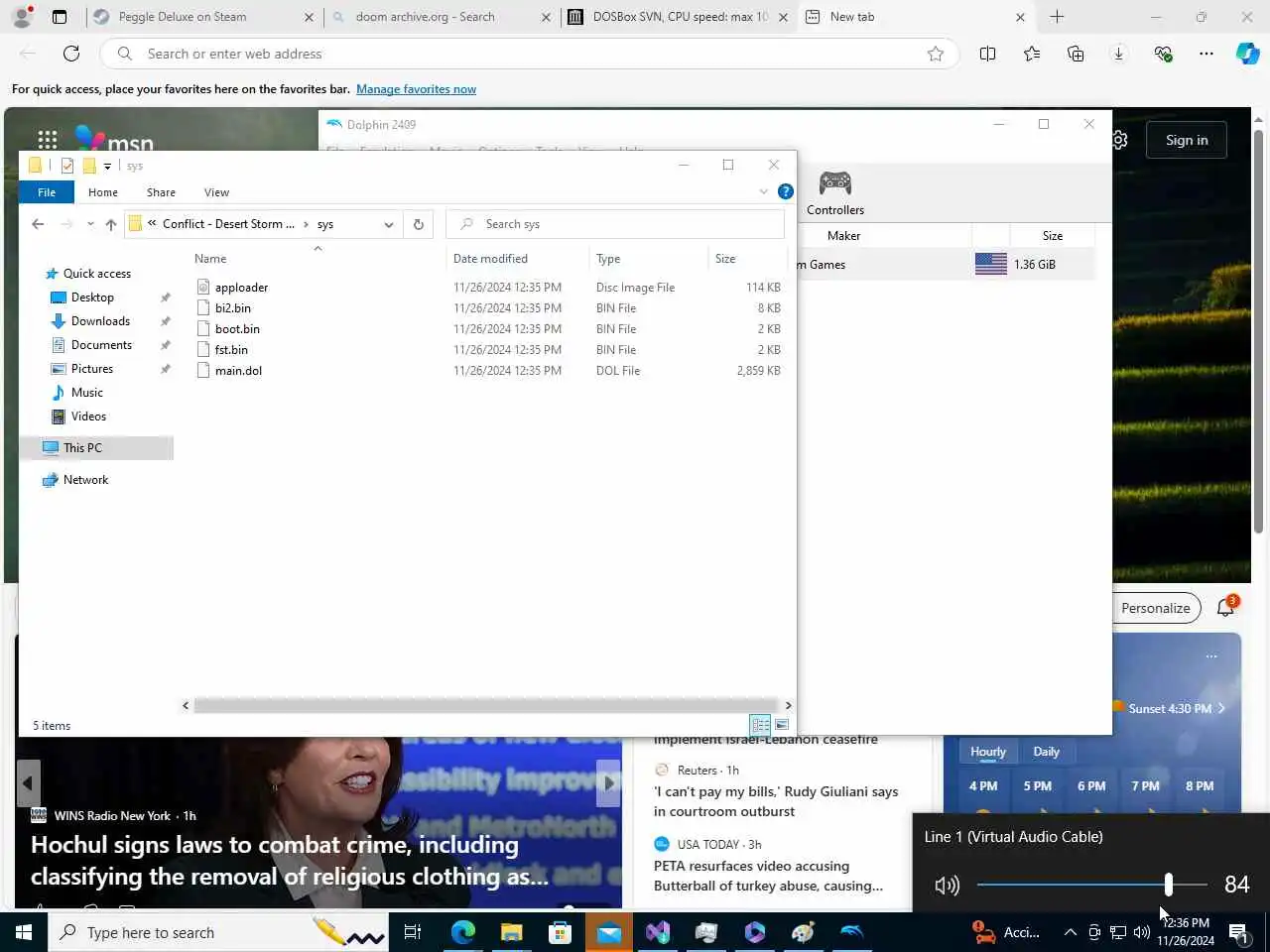
Task: Switch to Peggle Deluxe on Steam tab
Action: click(202, 17)
